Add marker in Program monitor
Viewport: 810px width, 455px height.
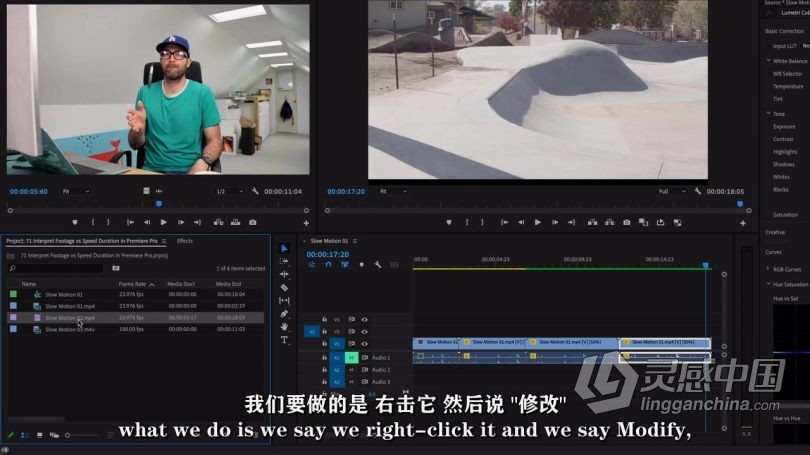448,222
